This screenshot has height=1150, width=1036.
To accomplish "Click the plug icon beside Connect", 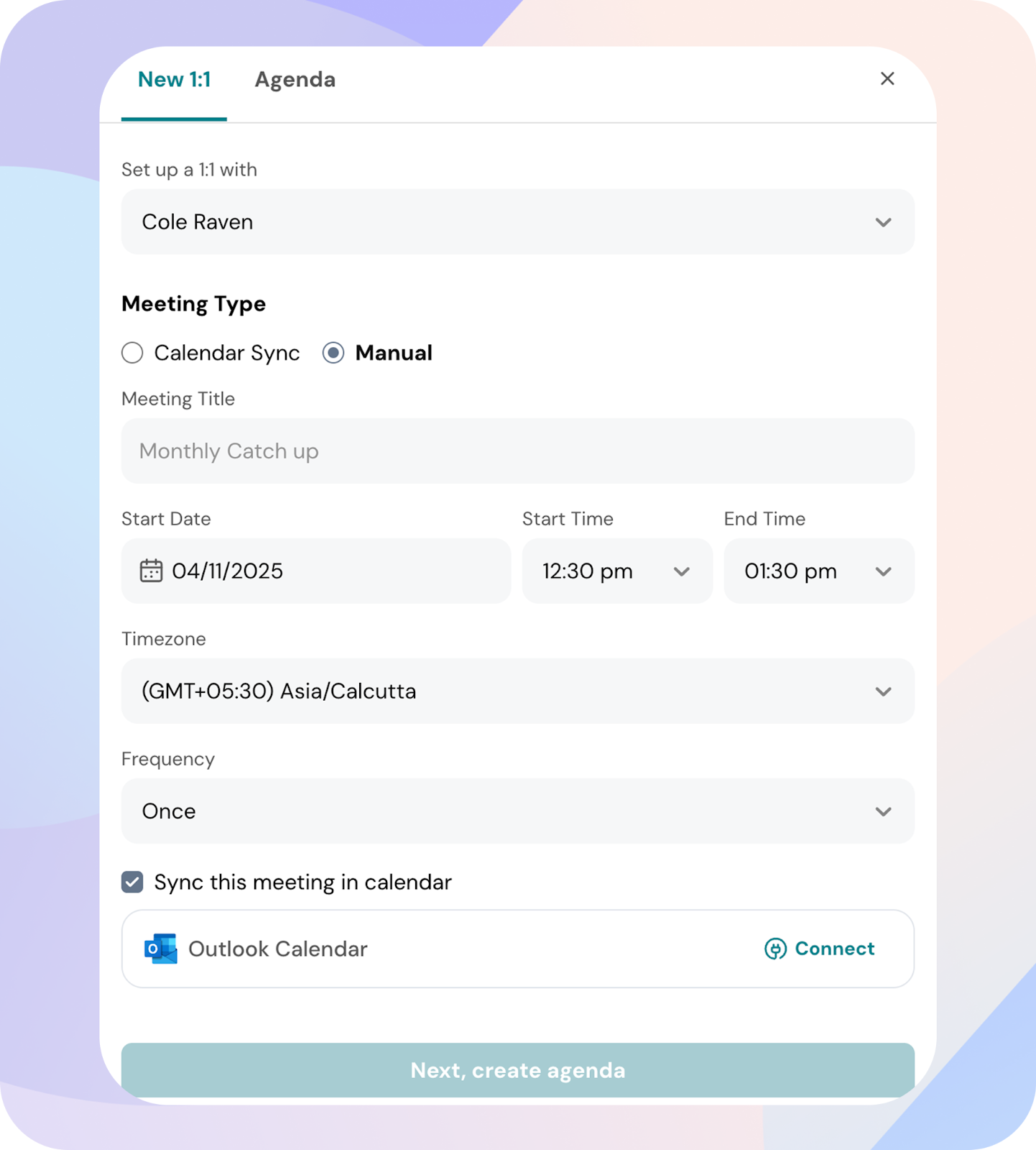I will [x=775, y=949].
